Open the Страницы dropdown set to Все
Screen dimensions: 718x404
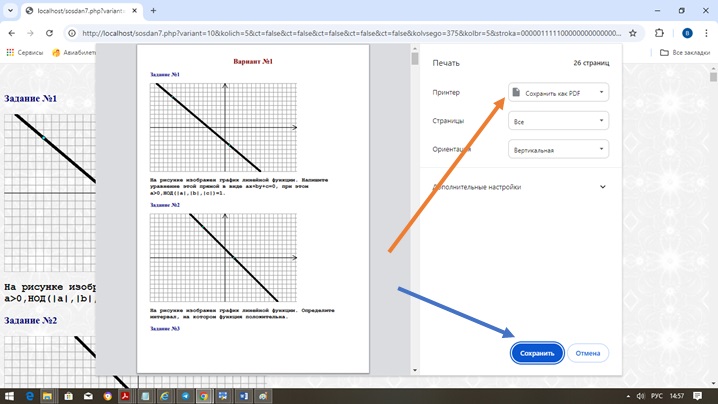(x=558, y=121)
